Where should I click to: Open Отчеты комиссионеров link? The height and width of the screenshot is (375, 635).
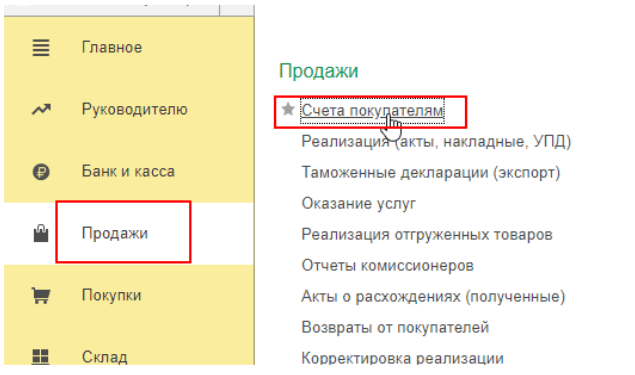point(388,266)
